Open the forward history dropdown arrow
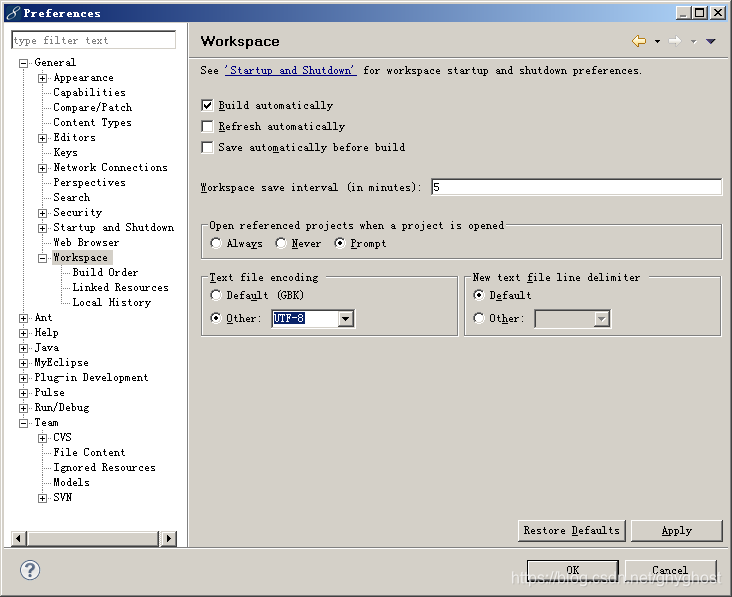 694,42
